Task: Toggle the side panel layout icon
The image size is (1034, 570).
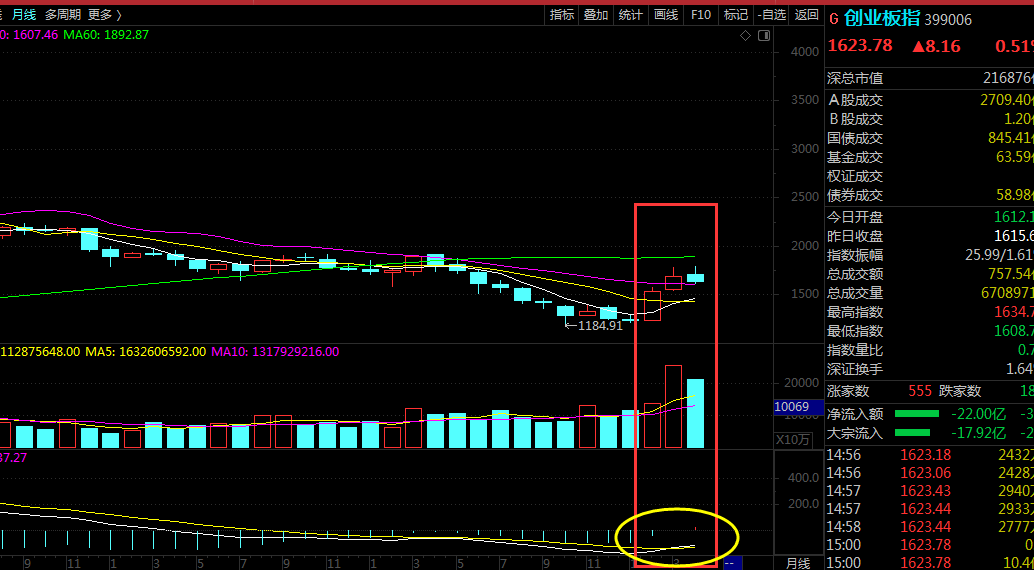Action: [x=764, y=36]
